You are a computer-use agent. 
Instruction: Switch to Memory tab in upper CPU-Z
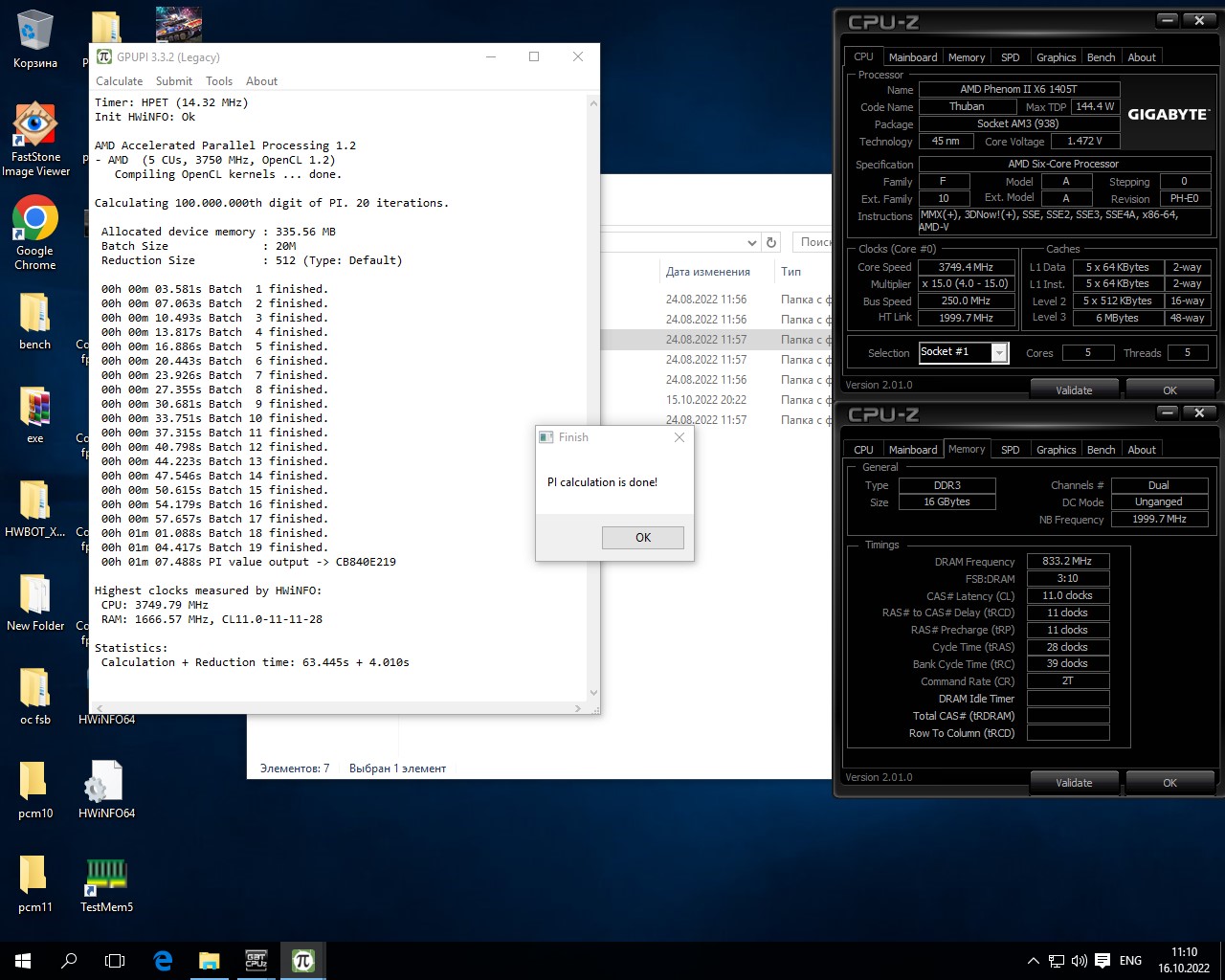point(967,57)
